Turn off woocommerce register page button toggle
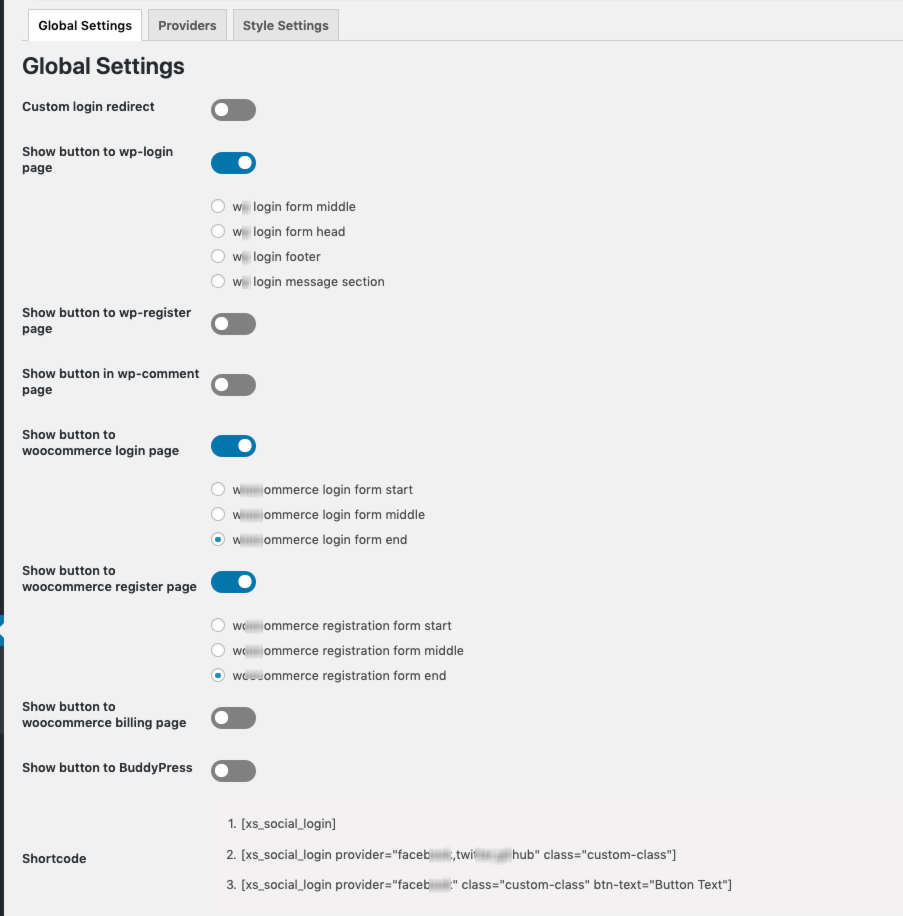Viewport: 903px width, 916px height. [x=233, y=582]
